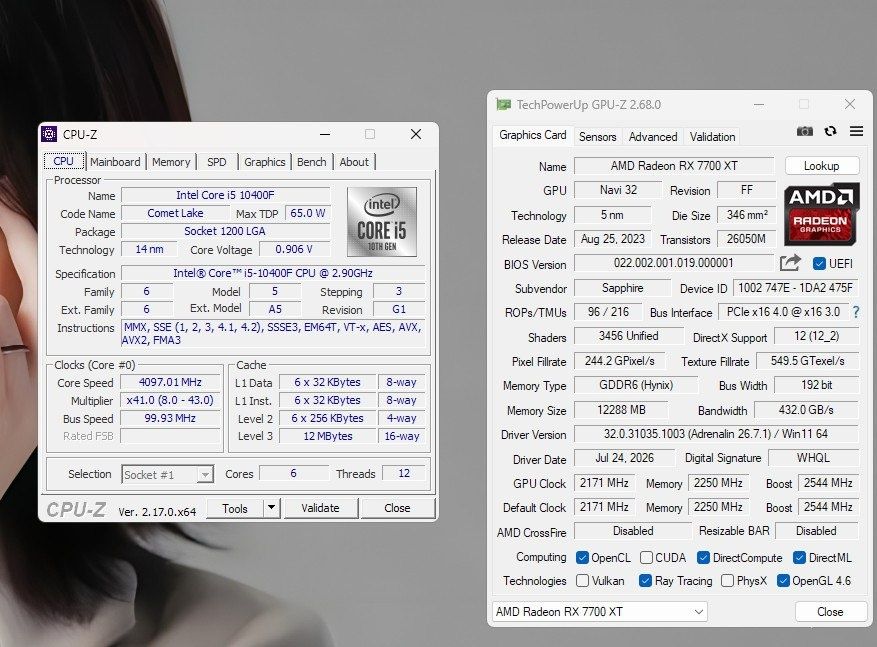Open the GPU-Z hamburger menu icon

point(856,131)
